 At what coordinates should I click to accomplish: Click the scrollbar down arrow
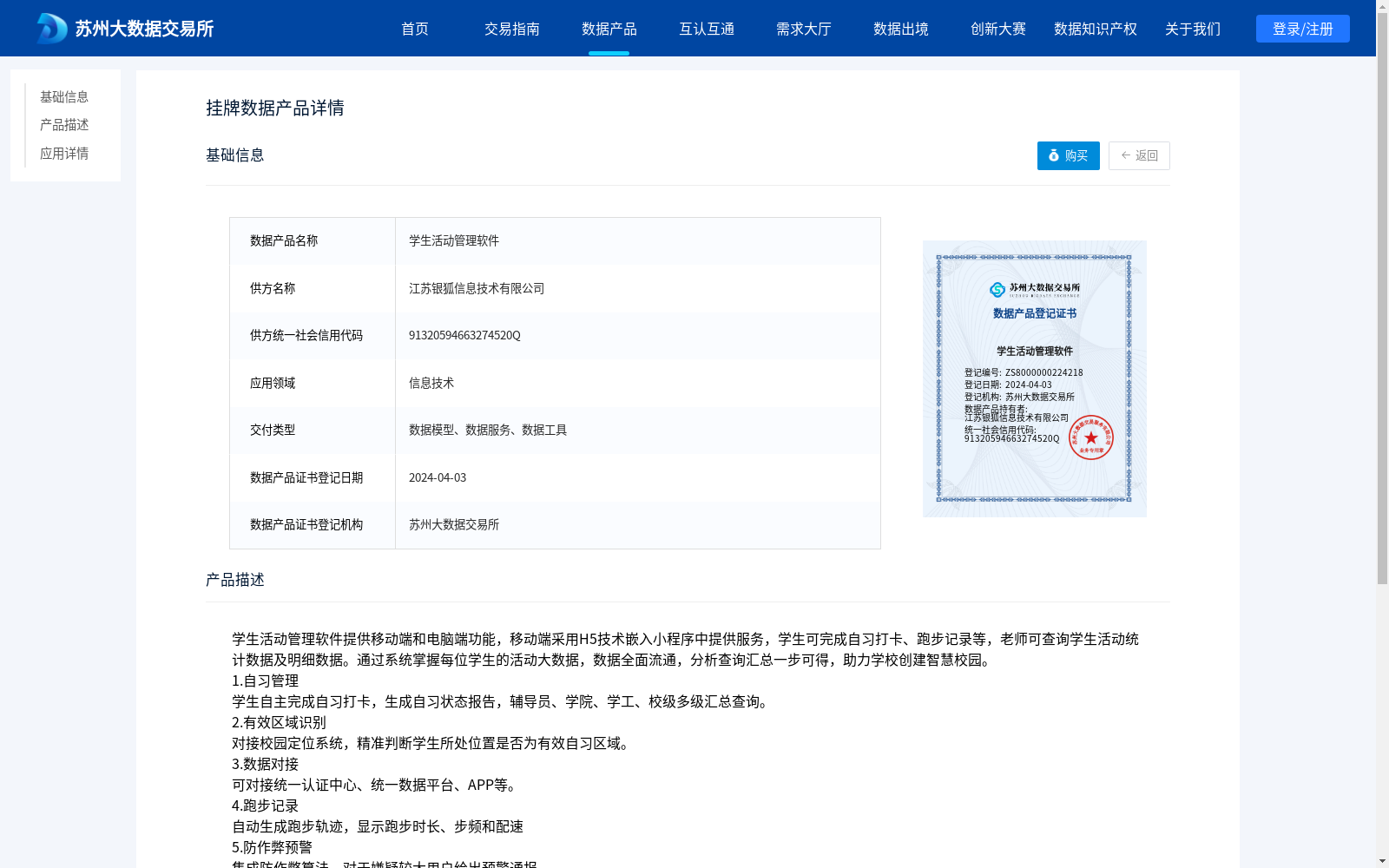(x=1382, y=861)
